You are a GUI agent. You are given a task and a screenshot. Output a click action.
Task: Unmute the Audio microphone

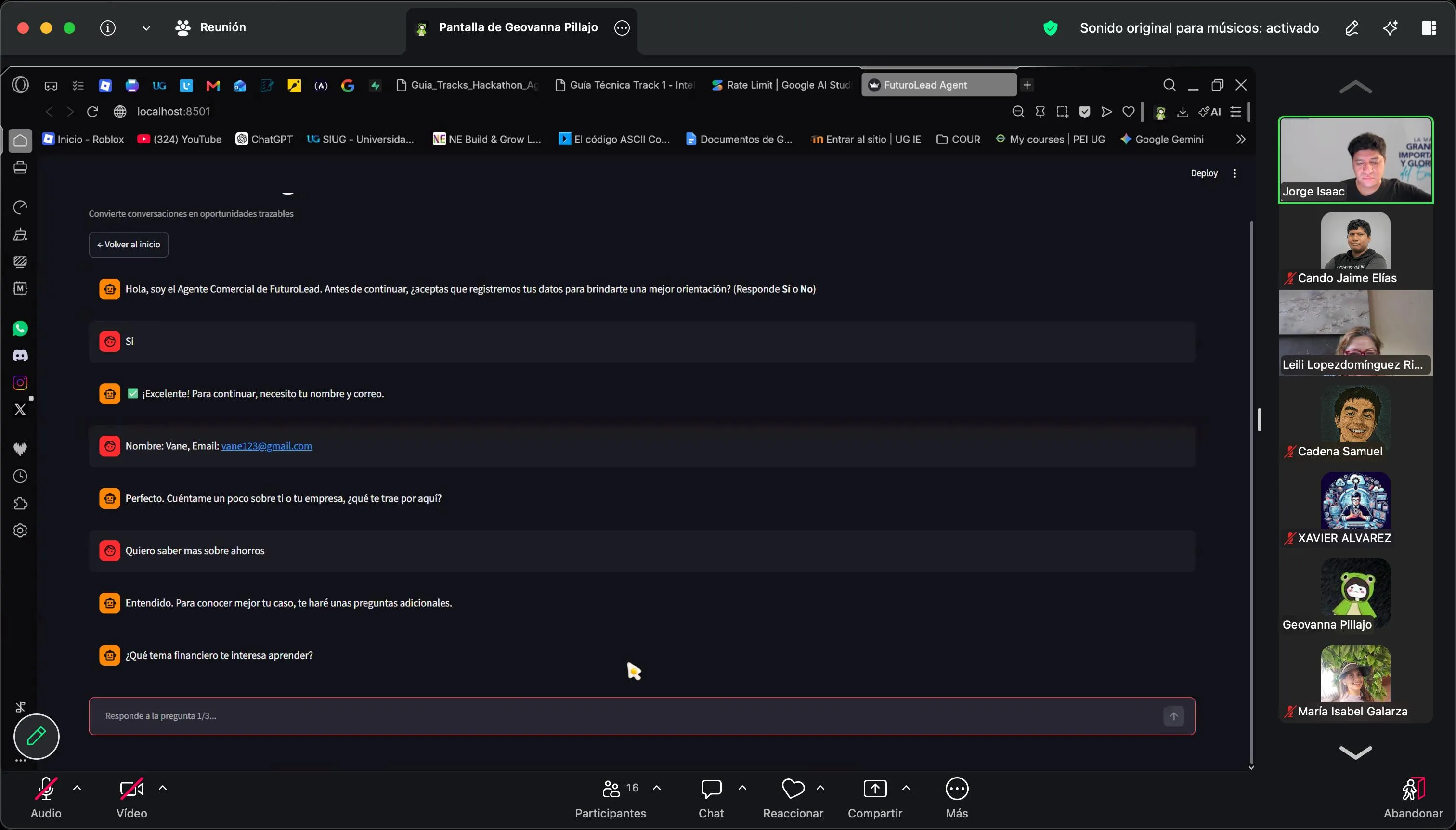click(x=46, y=789)
